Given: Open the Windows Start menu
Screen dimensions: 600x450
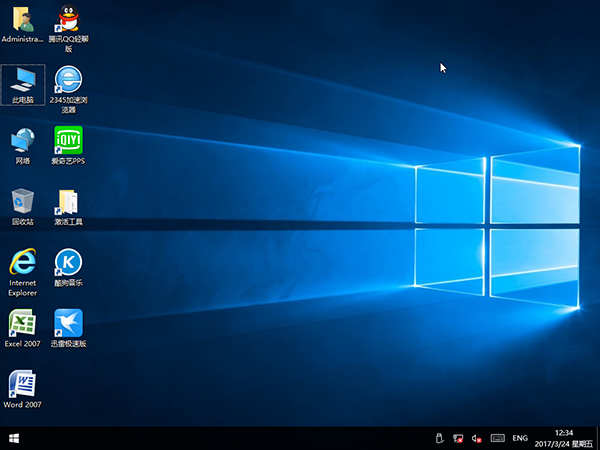Looking at the screenshot, I should [14, 438].
